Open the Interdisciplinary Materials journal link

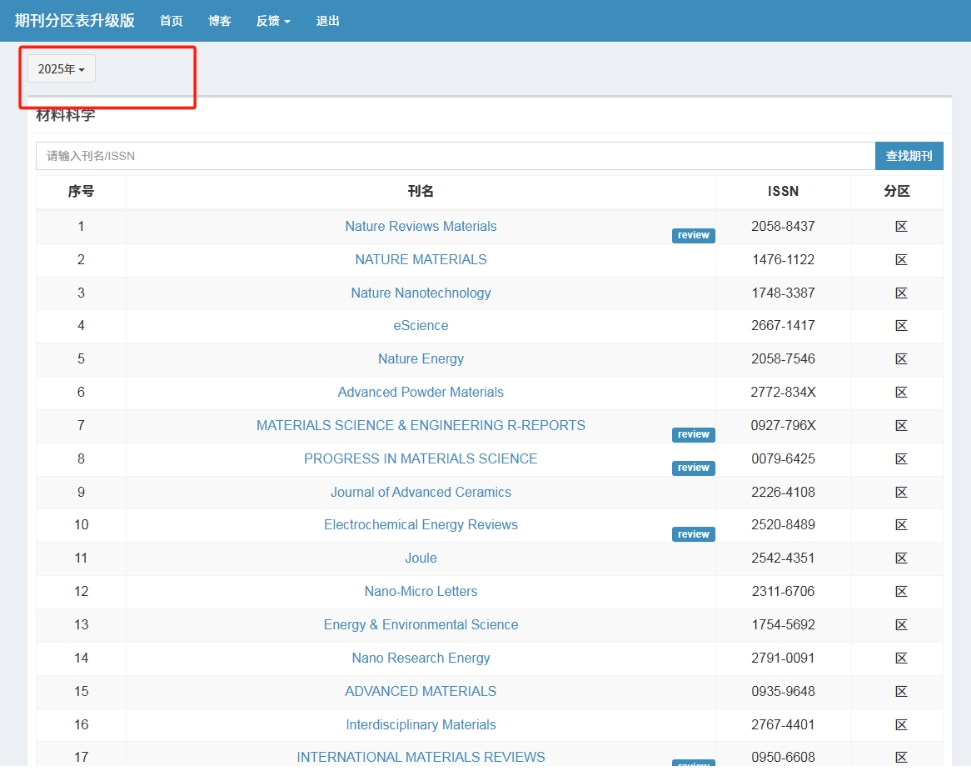(x=420, y=725)
